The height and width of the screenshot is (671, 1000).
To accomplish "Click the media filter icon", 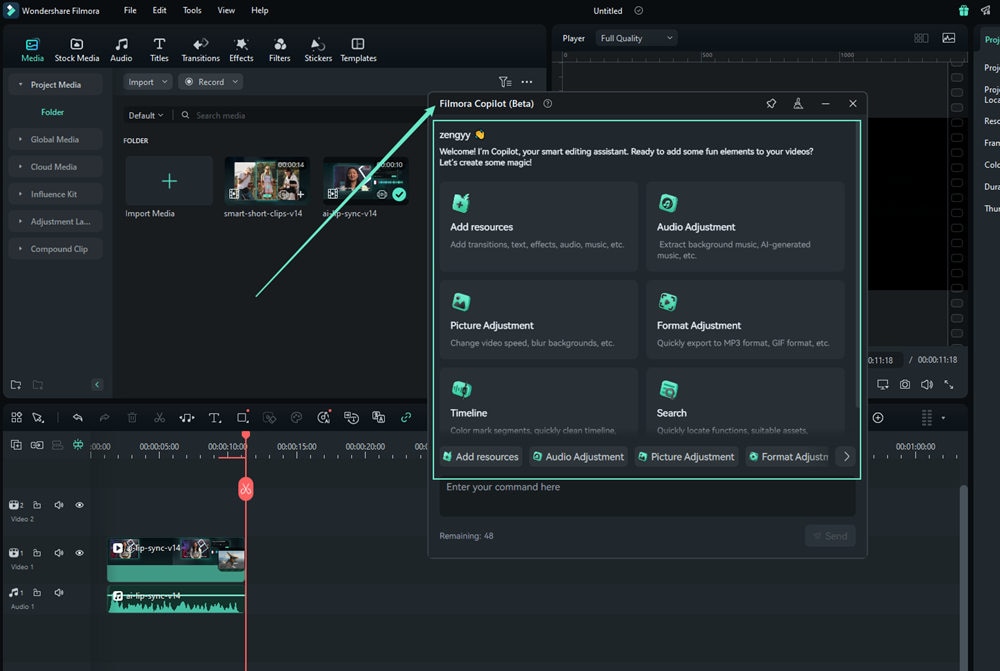I will click(x=504, y=82).
